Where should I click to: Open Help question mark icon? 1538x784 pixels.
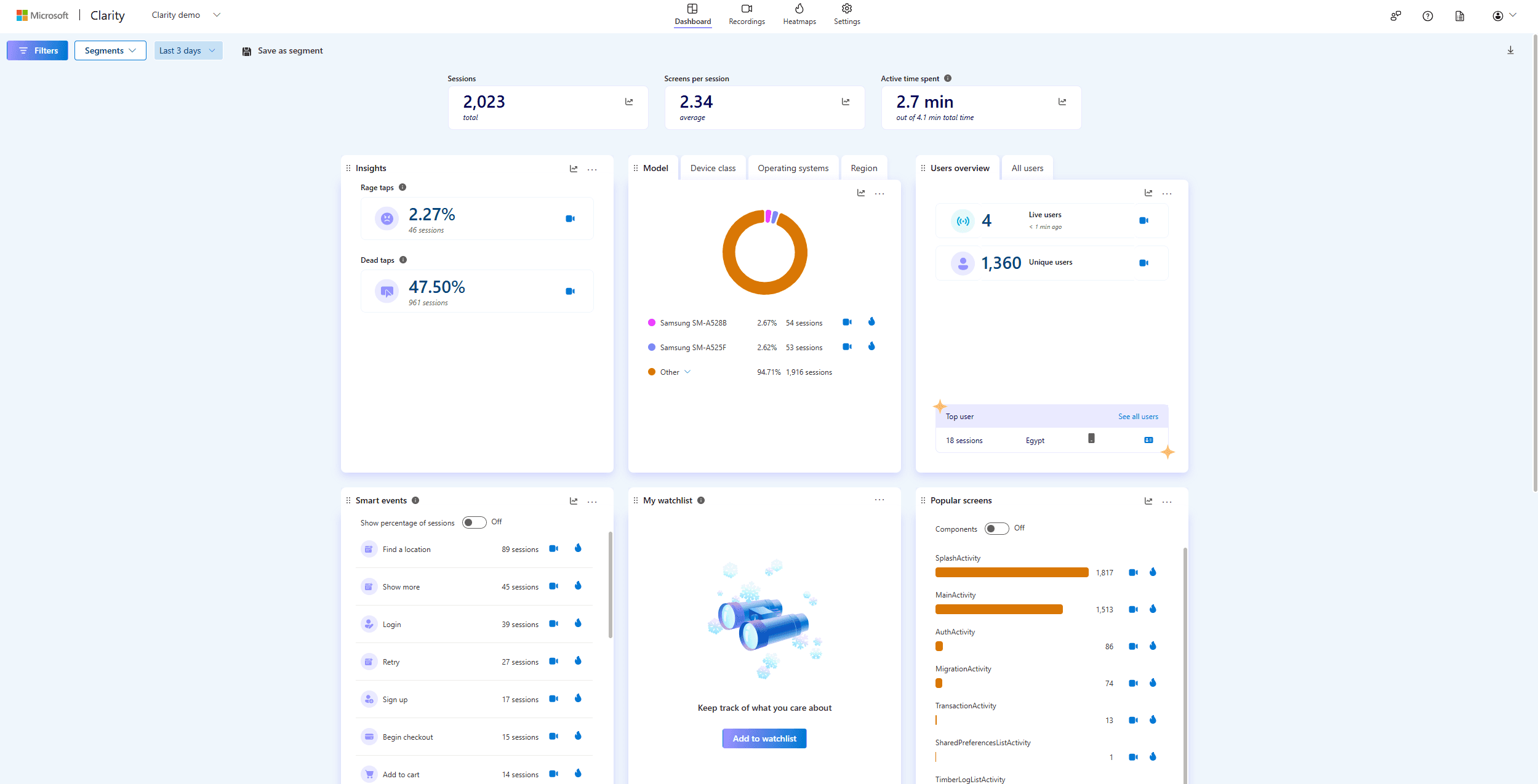pos(1427,16)
